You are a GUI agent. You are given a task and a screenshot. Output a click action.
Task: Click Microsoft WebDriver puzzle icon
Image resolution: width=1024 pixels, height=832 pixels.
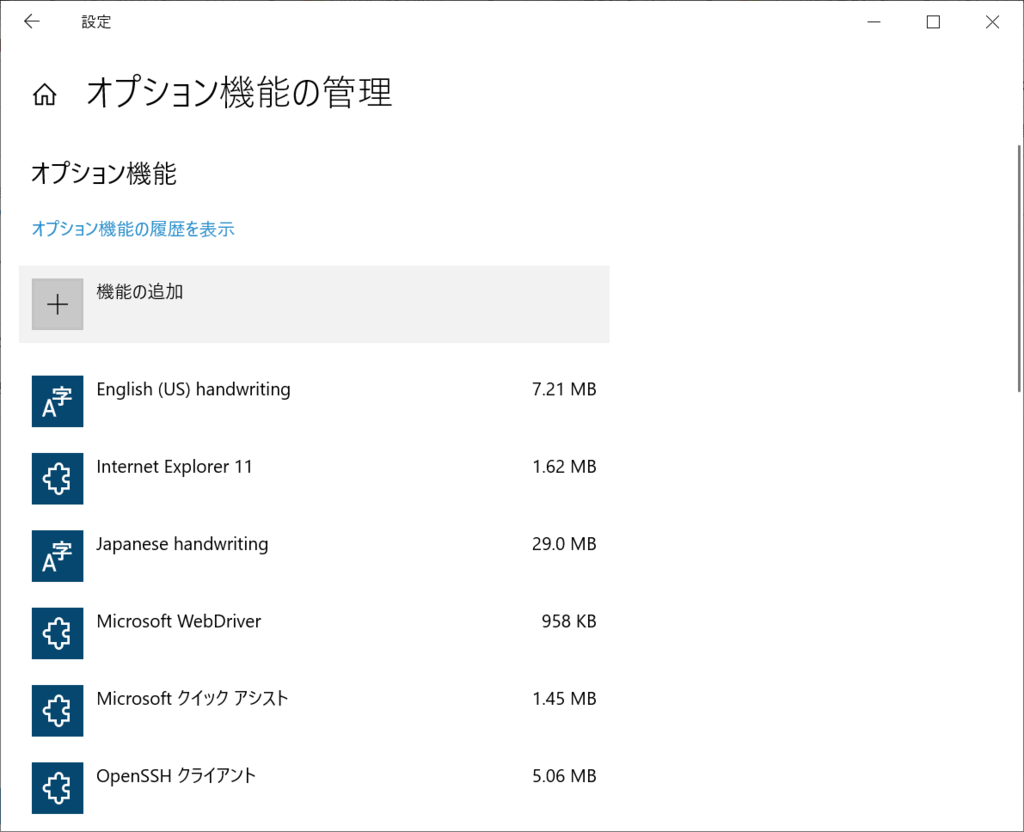[57, 633]
